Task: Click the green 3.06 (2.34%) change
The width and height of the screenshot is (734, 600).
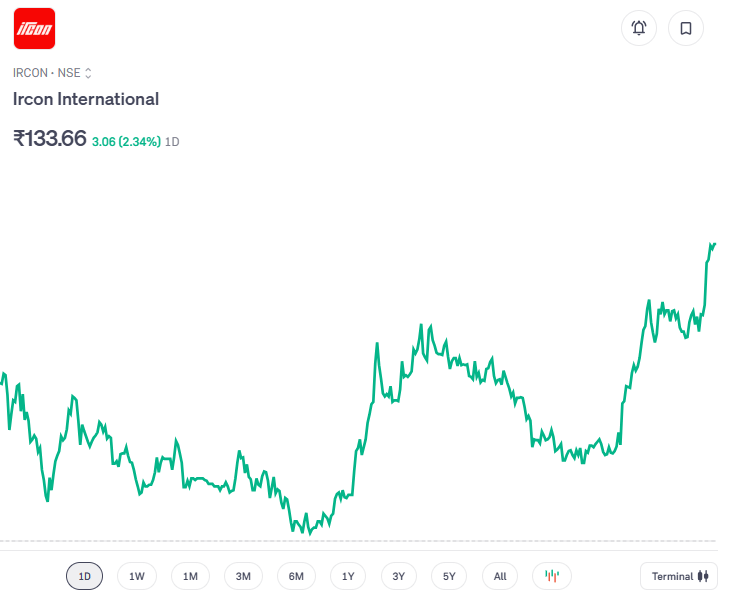Action: tap(126, 142)
